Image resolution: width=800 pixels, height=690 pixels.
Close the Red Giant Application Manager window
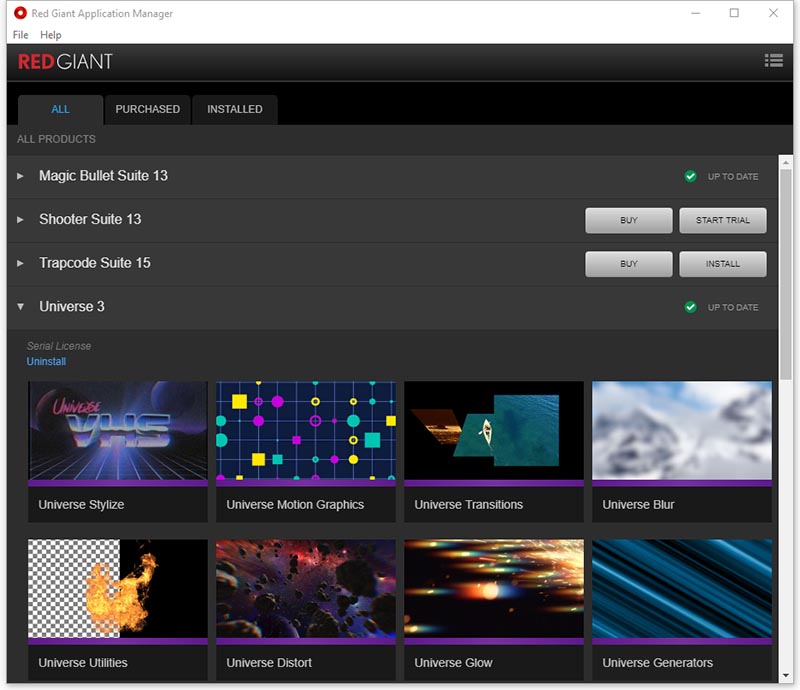[x=773, y=13]
